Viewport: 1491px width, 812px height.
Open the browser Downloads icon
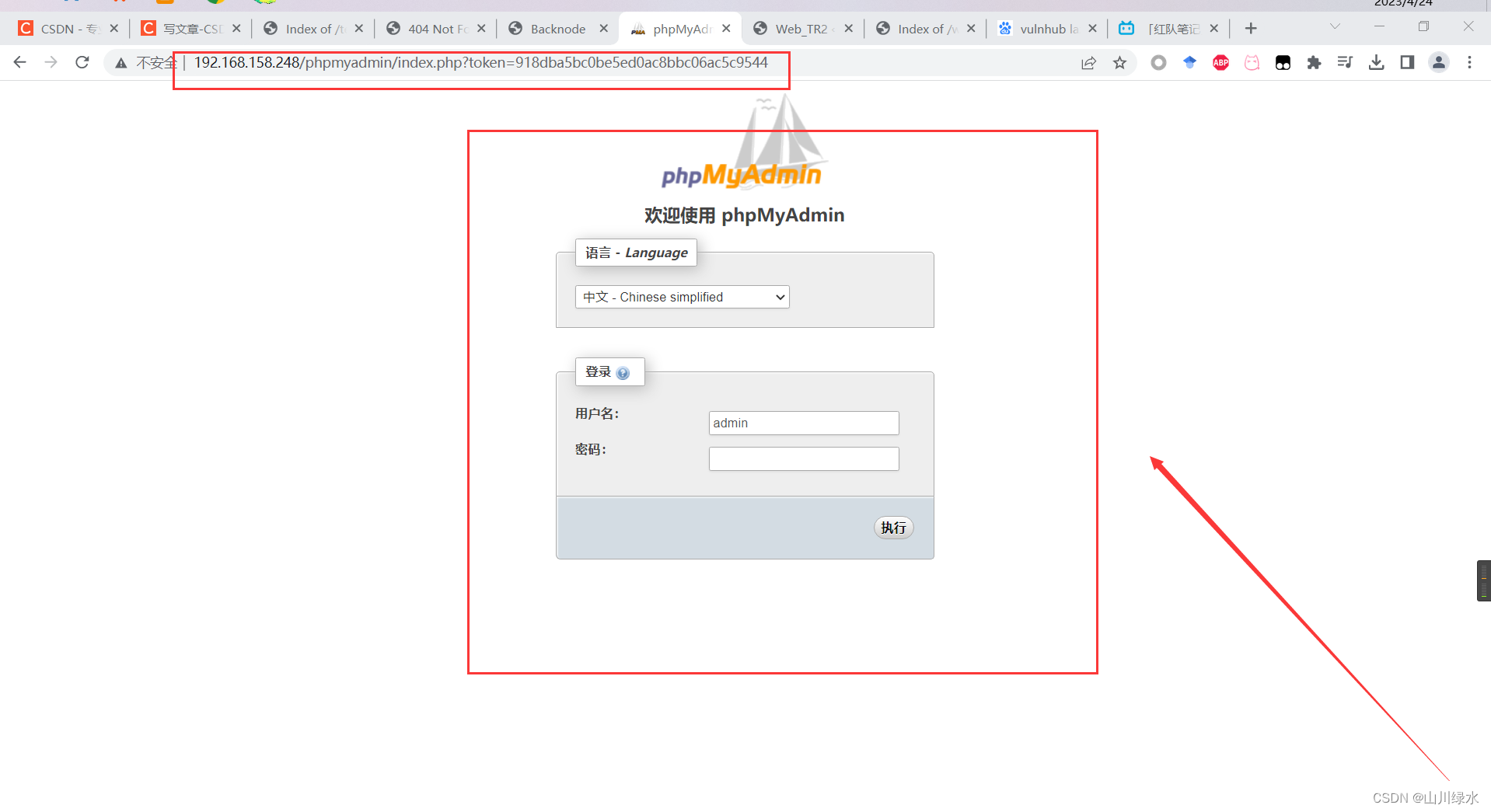click(1376, 63)
